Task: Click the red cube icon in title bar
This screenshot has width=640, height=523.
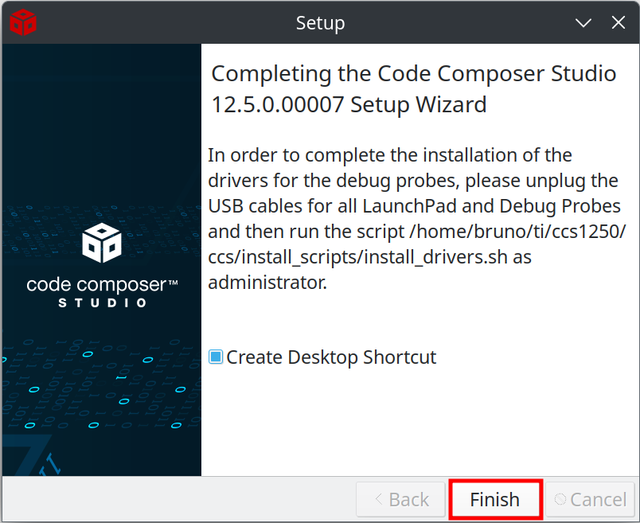Action: 23,22
